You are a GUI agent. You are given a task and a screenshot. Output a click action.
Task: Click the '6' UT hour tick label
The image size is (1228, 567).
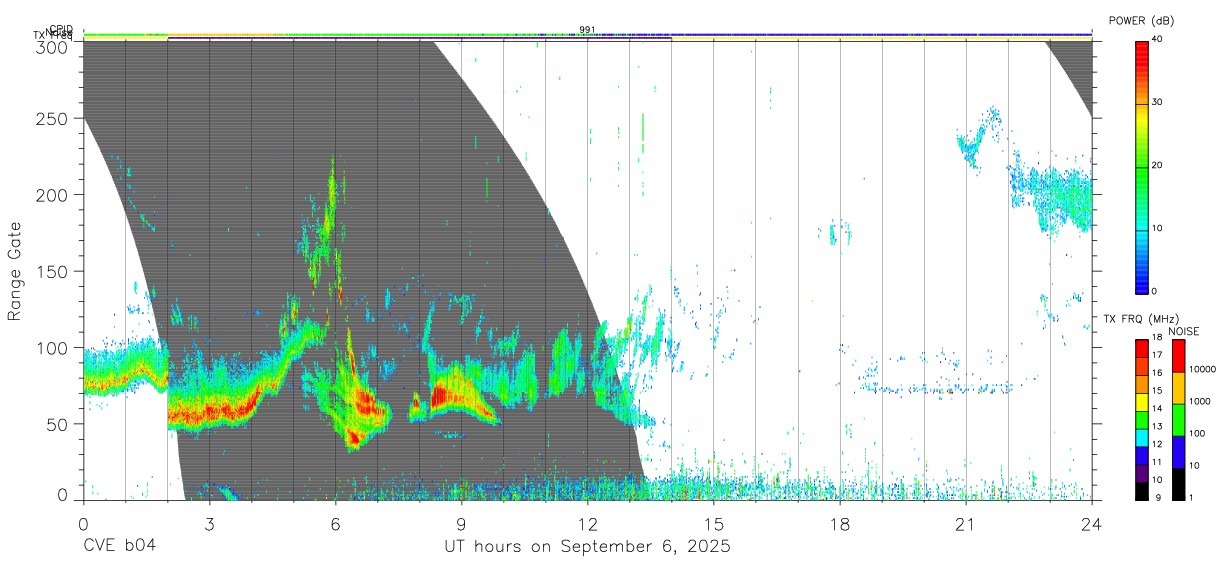coord(335,524)
